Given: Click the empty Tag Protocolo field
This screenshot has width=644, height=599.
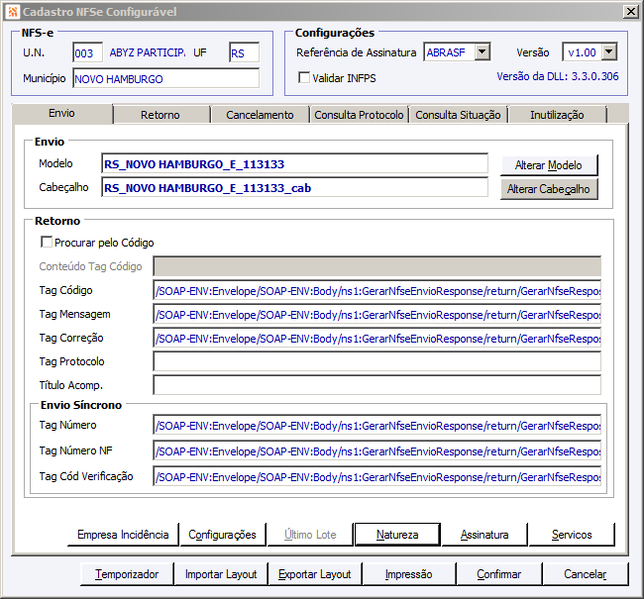Looking at the screenshot, I should point(377,362).
